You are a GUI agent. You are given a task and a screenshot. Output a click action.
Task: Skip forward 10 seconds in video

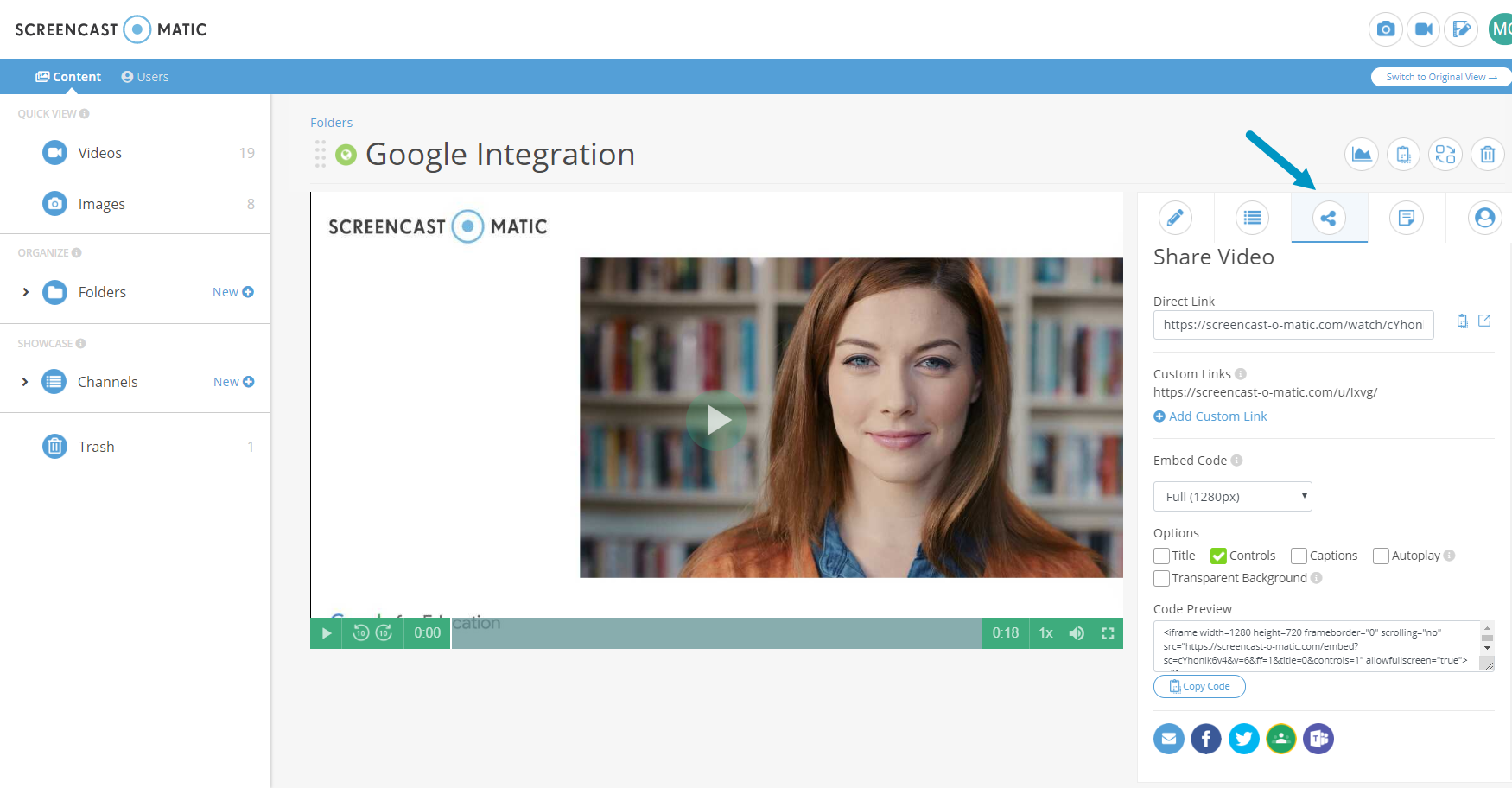384,633
